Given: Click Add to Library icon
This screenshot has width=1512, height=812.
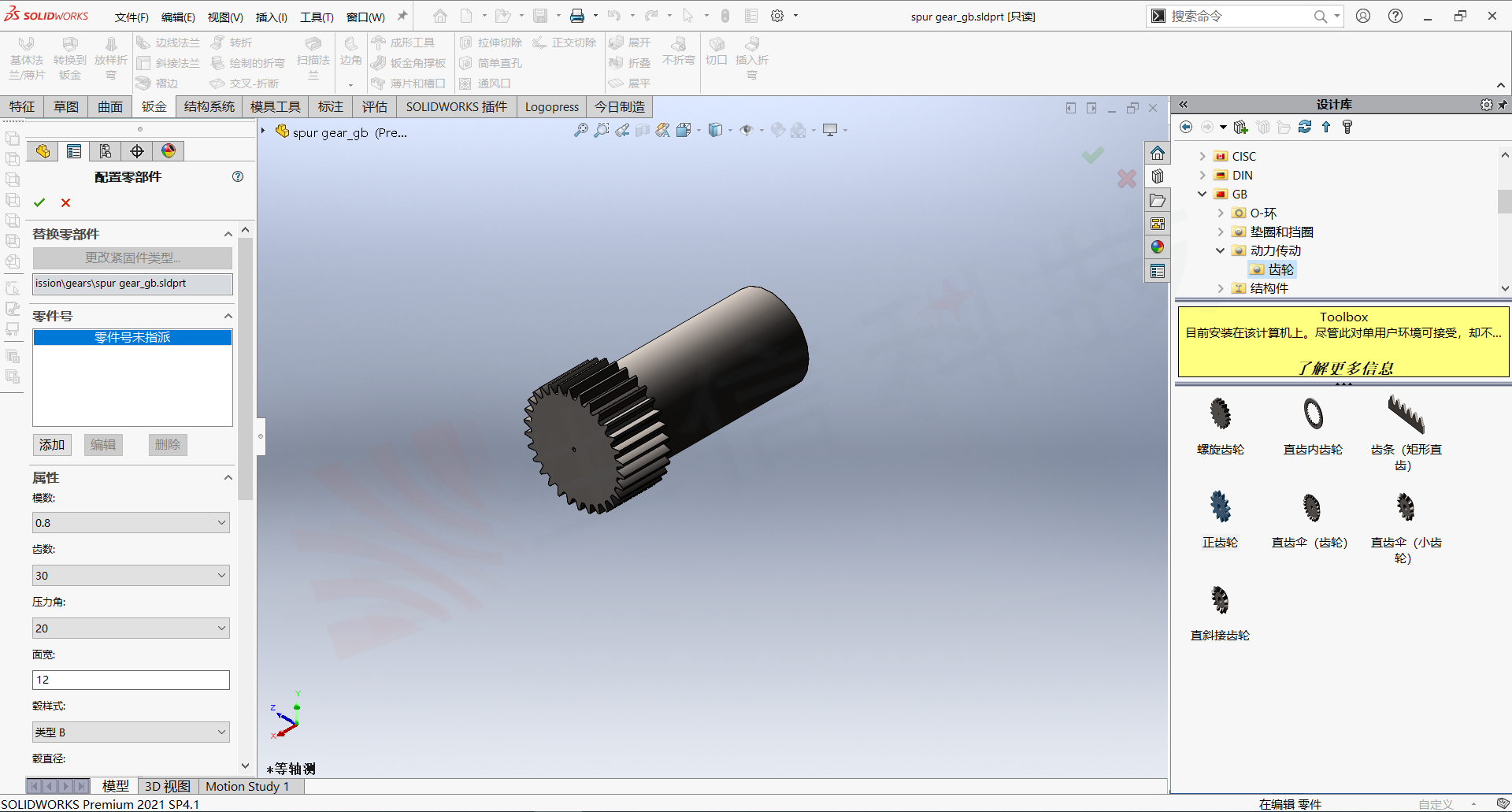Looking at the screenshot, I should [x=1241, y=127].
